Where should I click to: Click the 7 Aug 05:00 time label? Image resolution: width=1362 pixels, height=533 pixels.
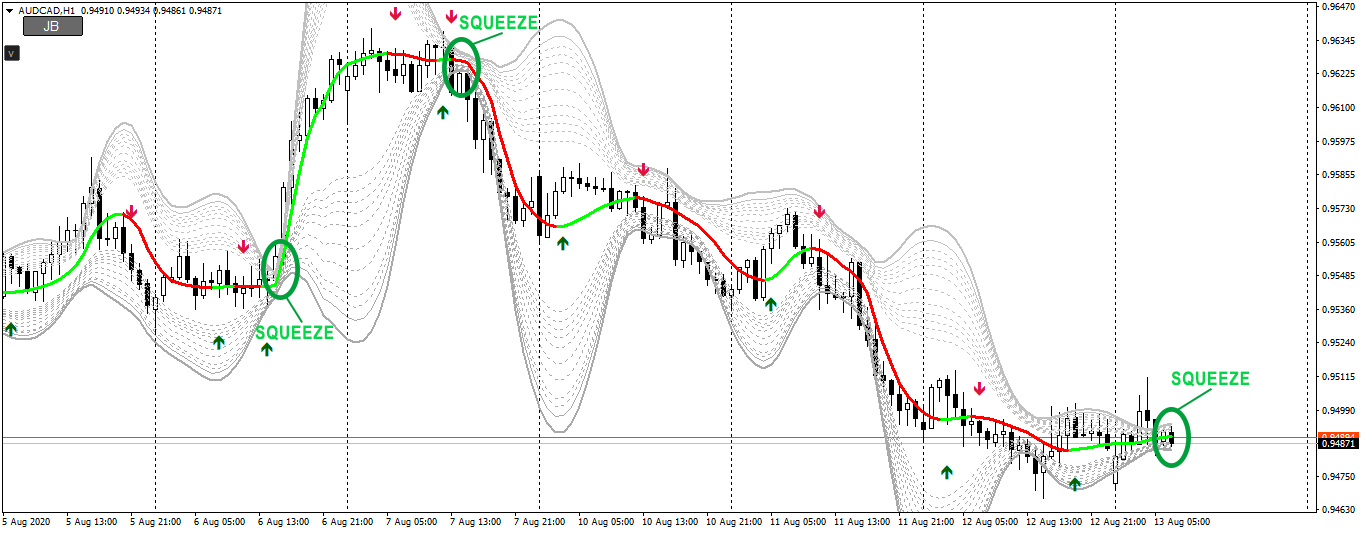click(412, 522)
